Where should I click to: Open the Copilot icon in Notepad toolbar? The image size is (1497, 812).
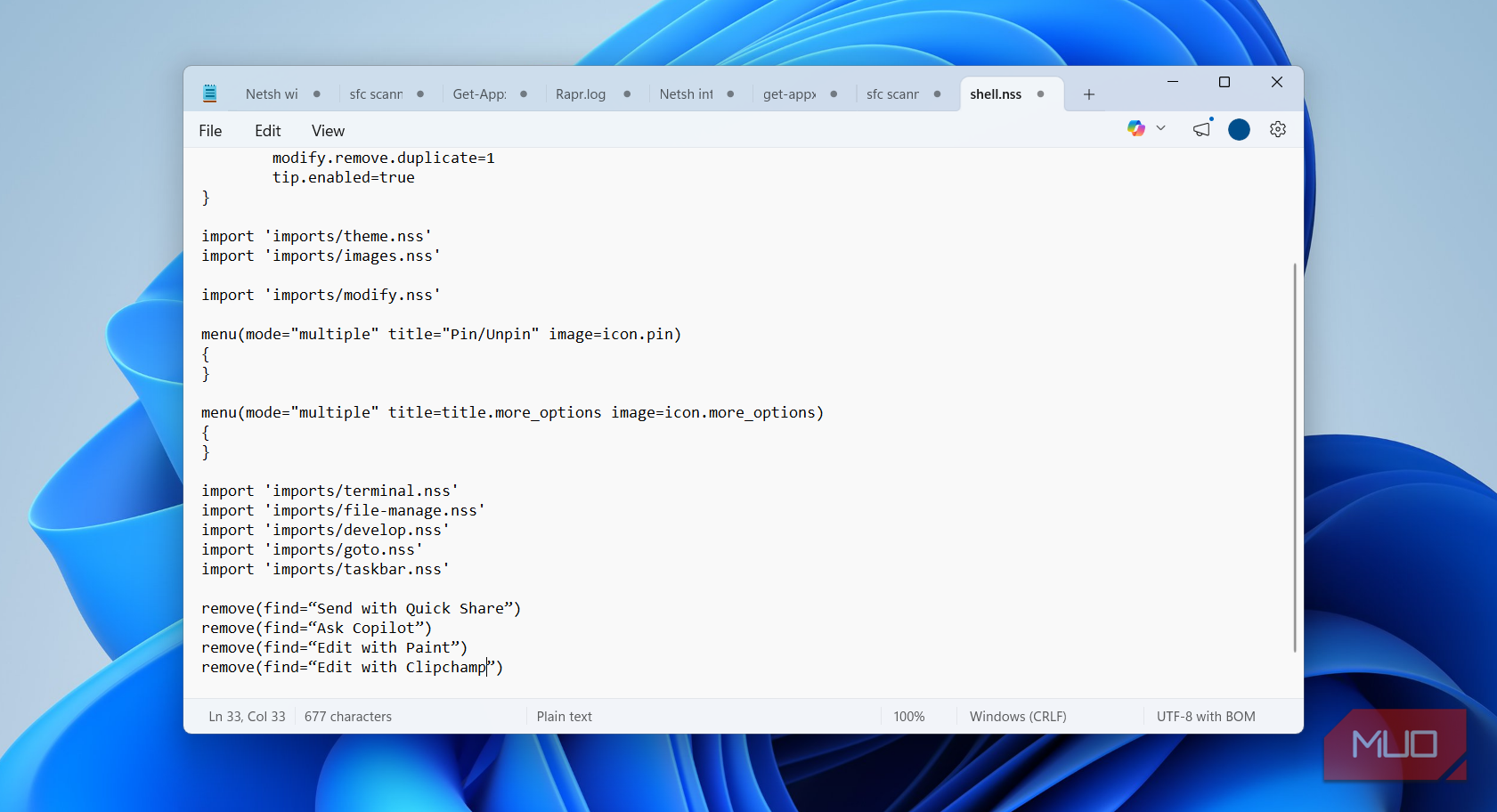1135,128
